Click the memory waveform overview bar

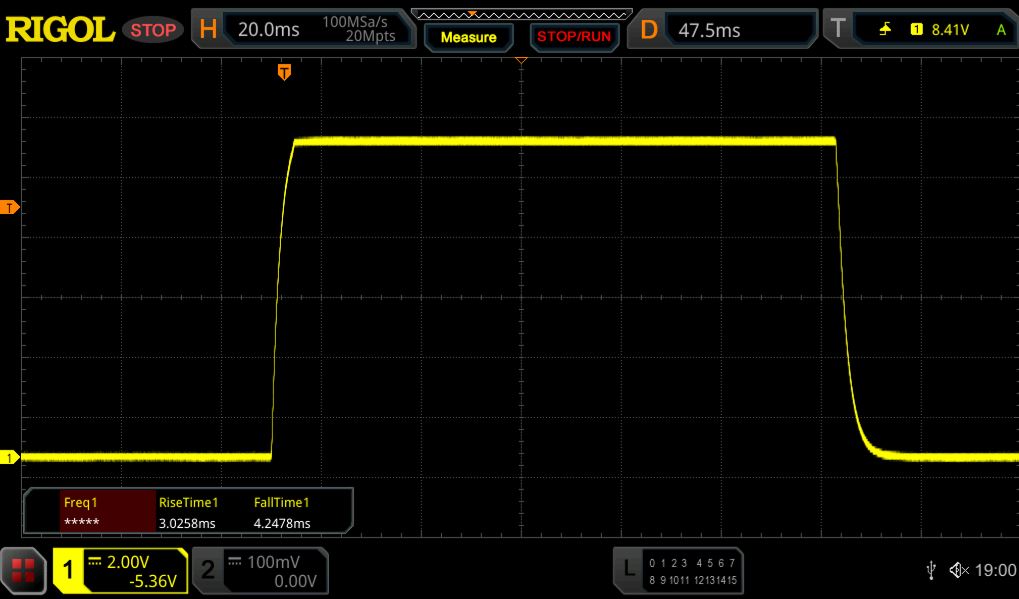click(x=520, y=15)
